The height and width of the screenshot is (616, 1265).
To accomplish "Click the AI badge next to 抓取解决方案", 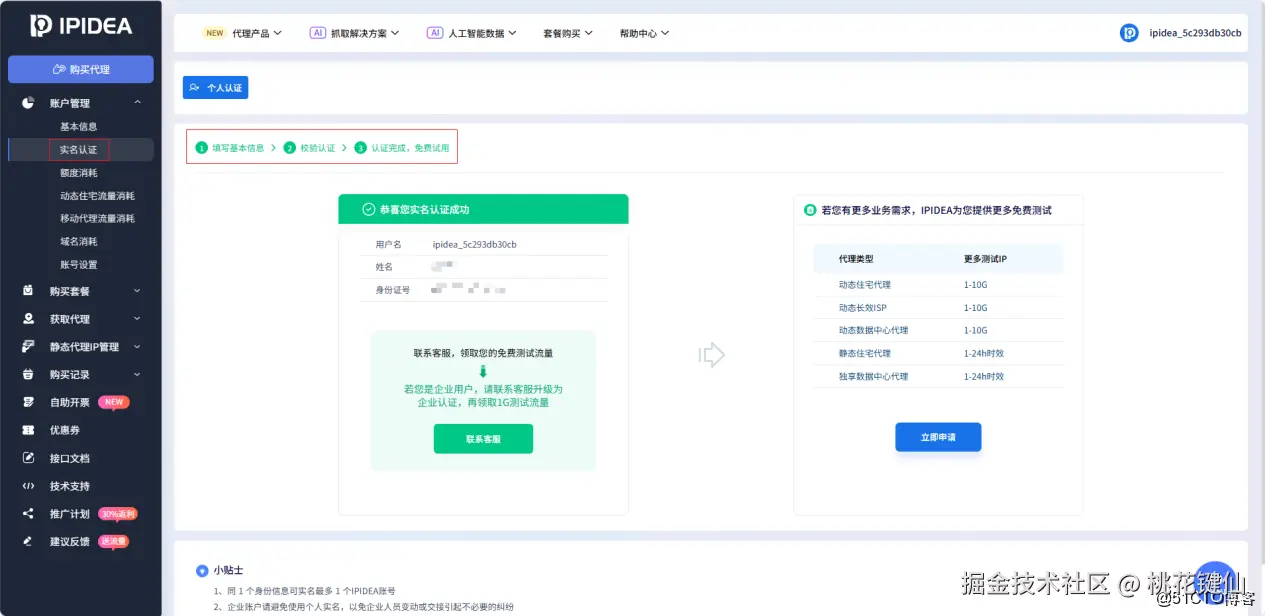I will pos(318,32).
